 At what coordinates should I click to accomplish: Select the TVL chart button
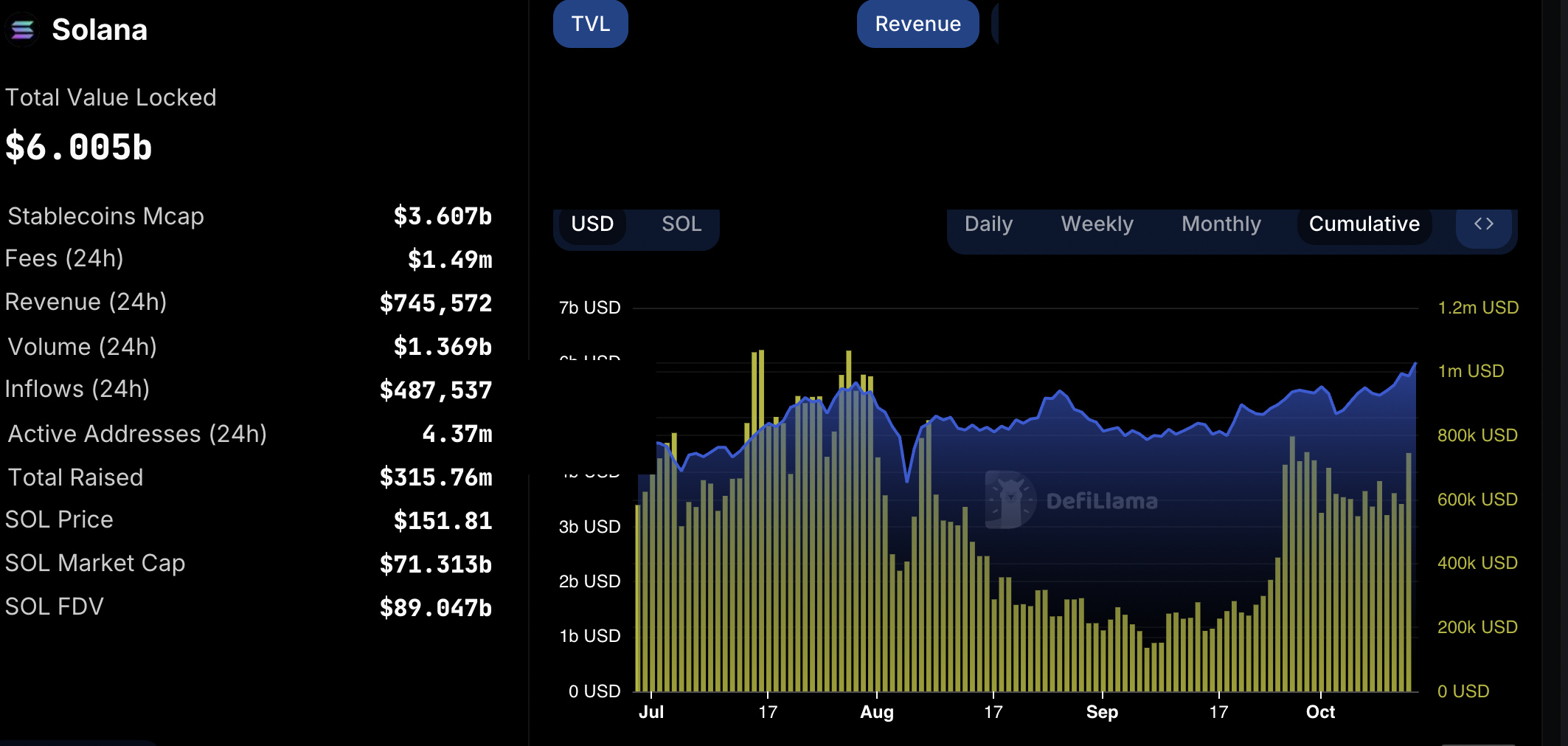(x=590, y=23)
